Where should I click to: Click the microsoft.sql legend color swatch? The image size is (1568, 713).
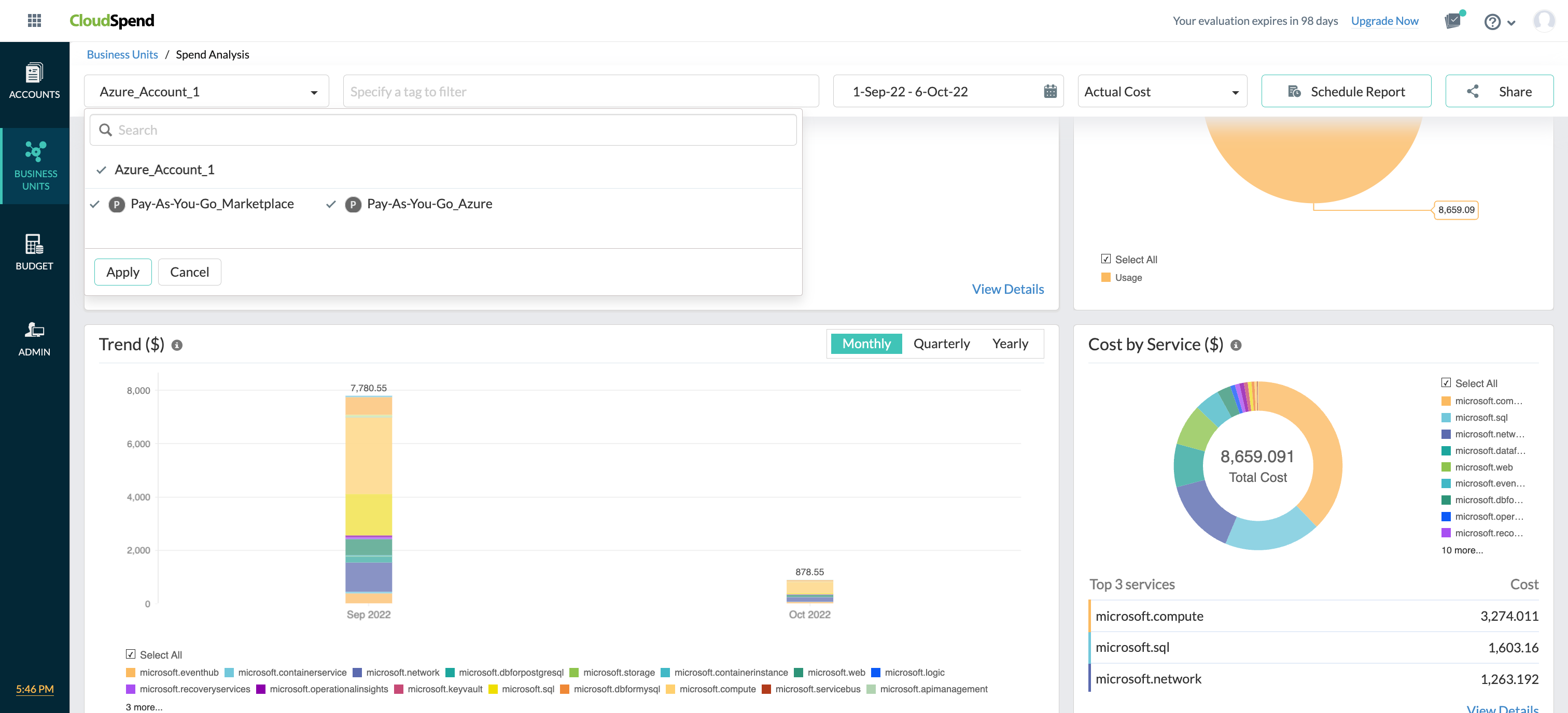[x=1446, y=417]
